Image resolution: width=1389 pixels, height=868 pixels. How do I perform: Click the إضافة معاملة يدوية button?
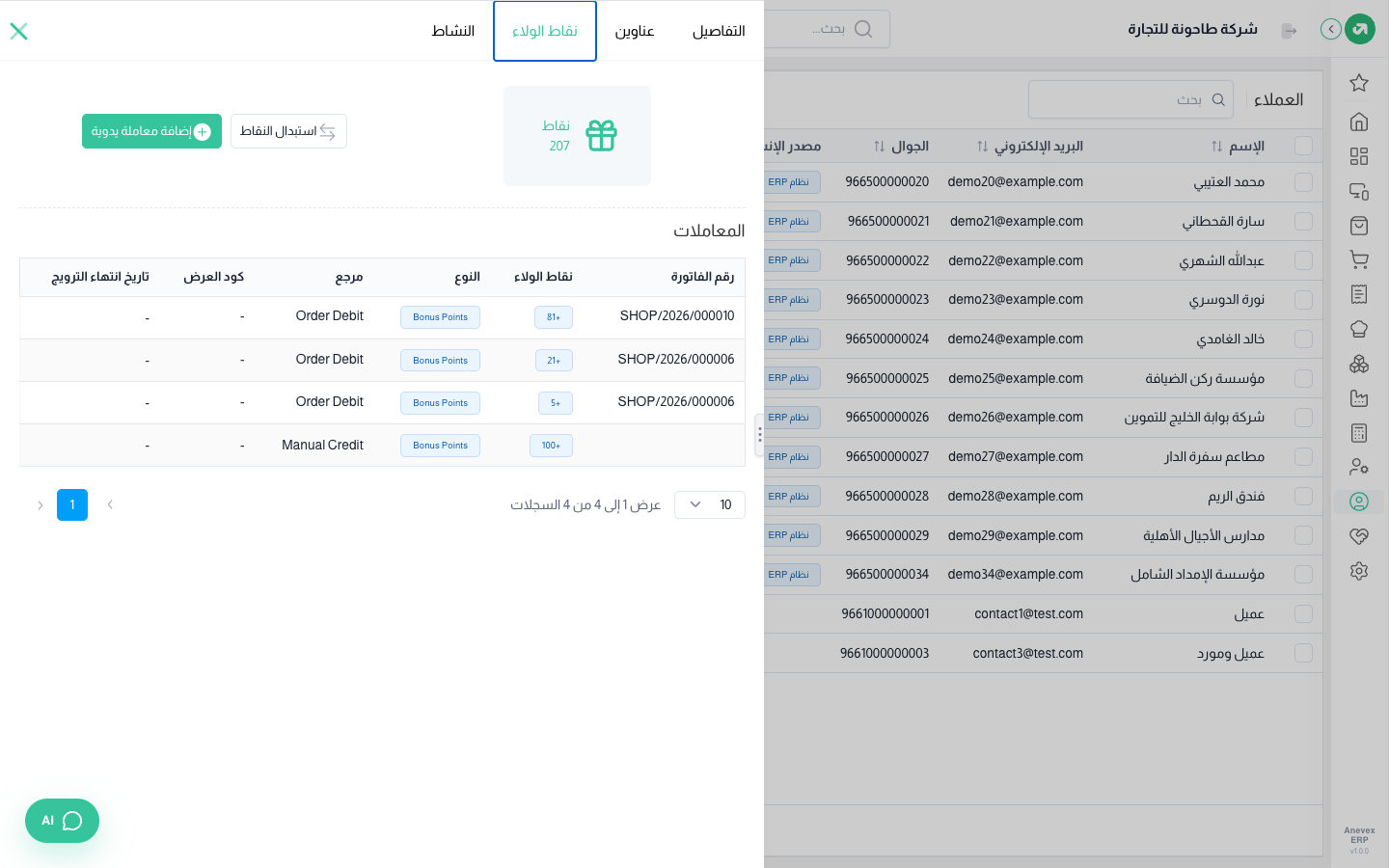click(151, 131)
